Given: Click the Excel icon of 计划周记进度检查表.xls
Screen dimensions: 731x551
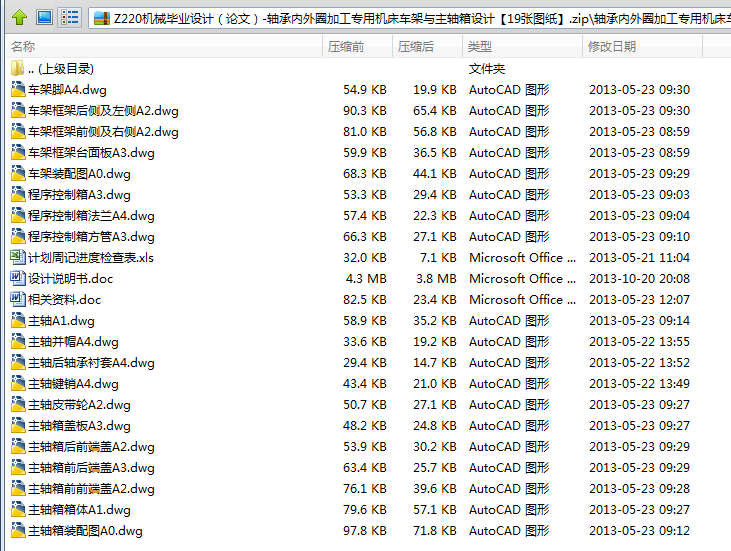Looking at the screenshot, I should click(x=18, y=257).
